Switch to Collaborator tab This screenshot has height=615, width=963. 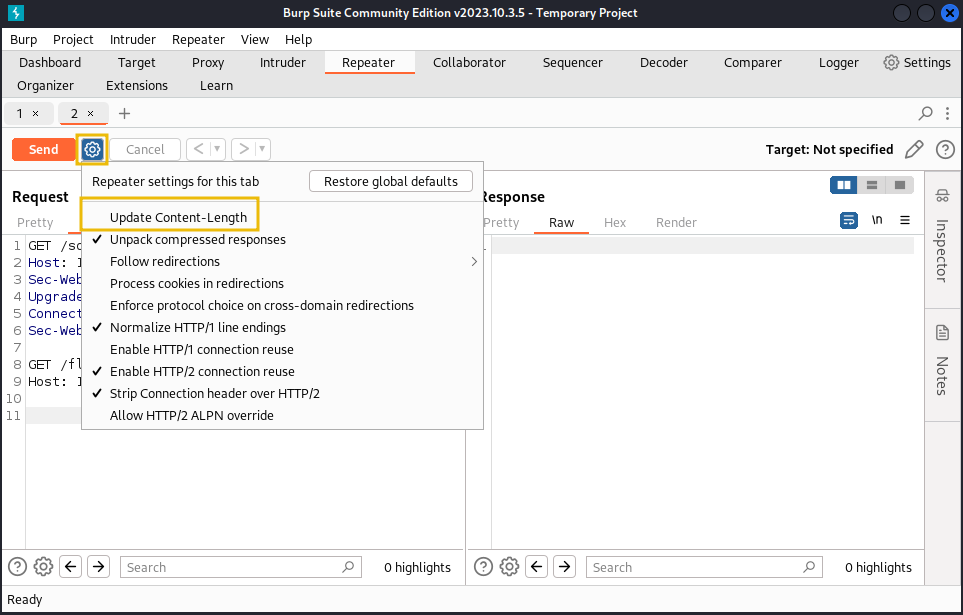pos(469,63)
